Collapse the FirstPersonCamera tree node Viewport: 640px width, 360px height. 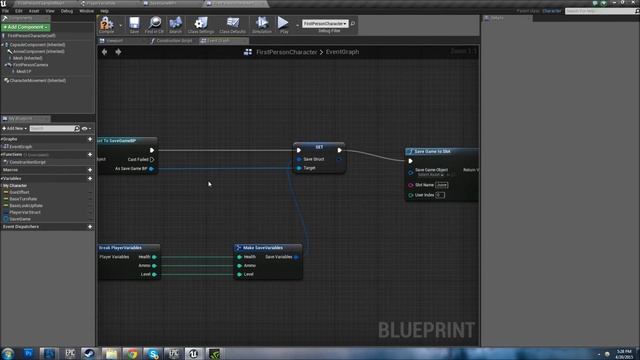tap(6, 65)
